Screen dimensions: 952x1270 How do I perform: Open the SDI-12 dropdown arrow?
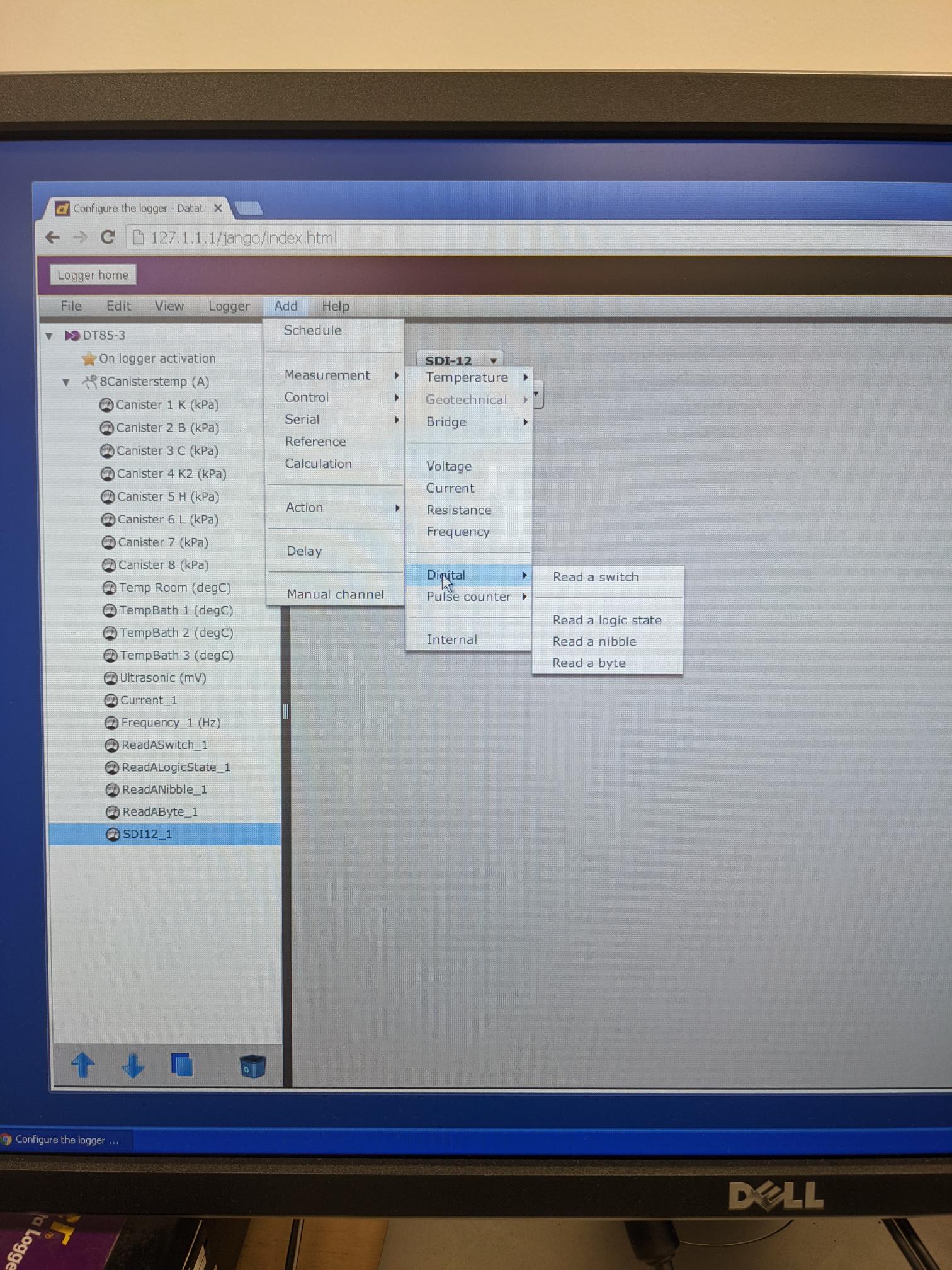494,361
